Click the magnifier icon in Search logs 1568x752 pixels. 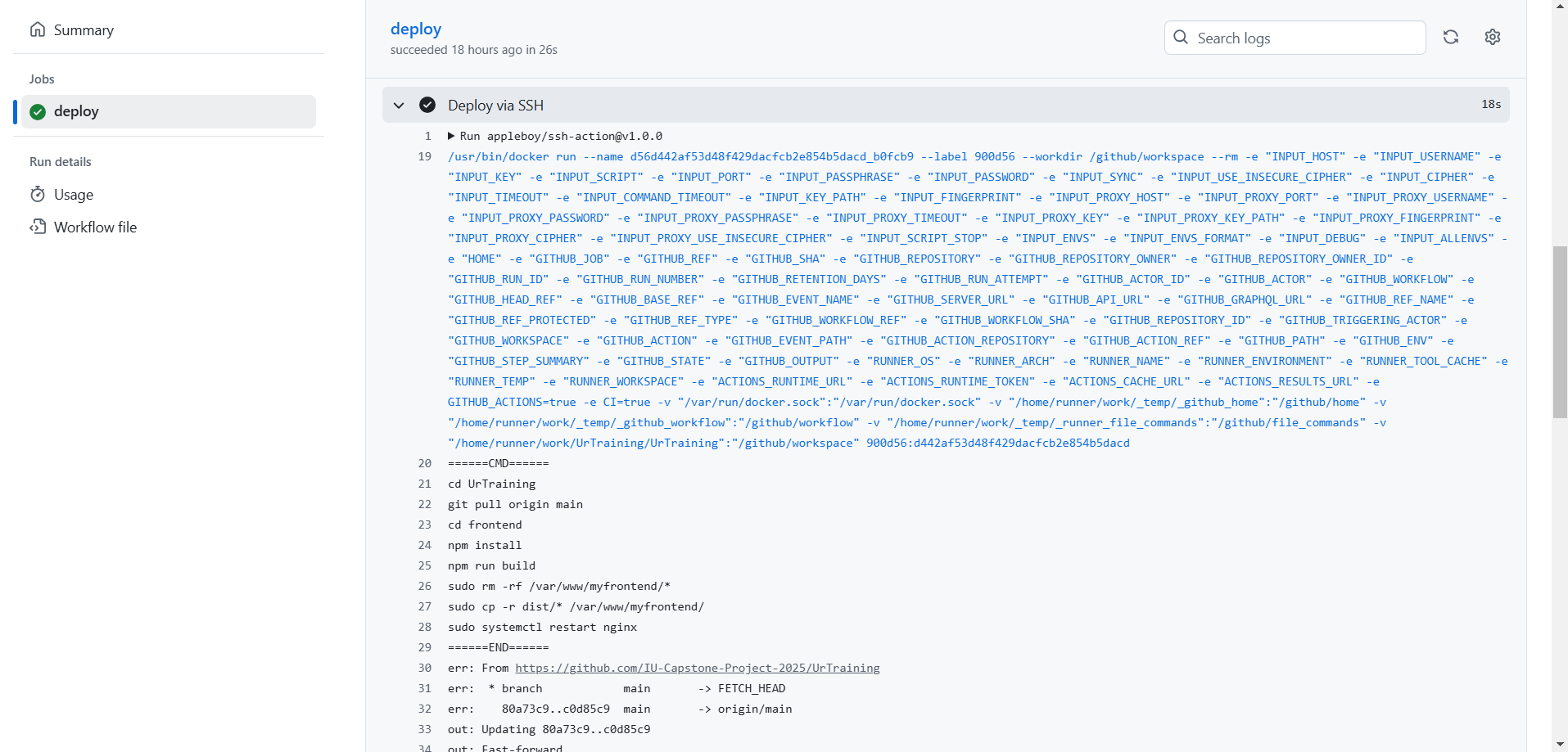[x=1181, y=37]
